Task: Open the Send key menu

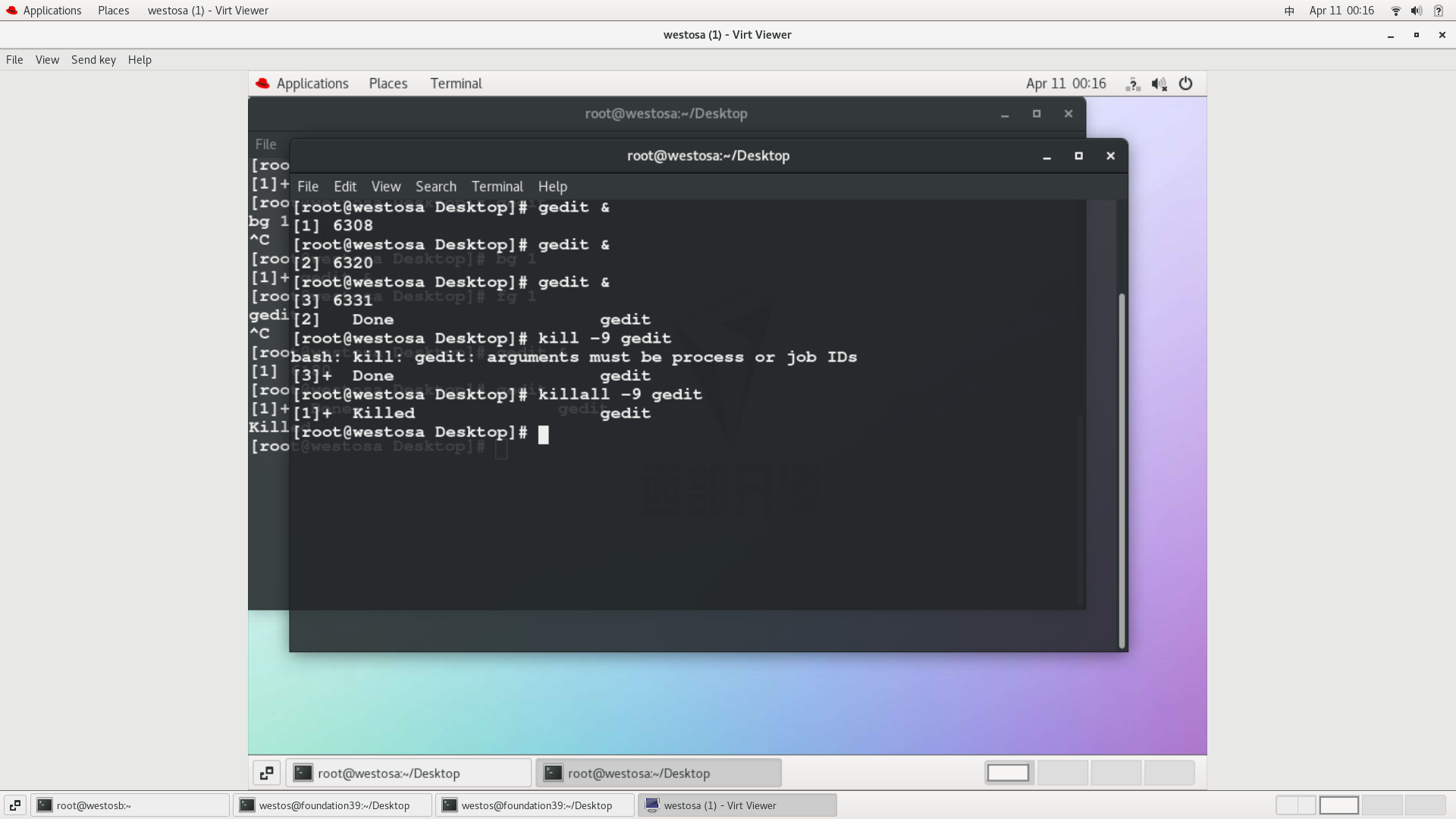Action: click(x=93, y=60)
